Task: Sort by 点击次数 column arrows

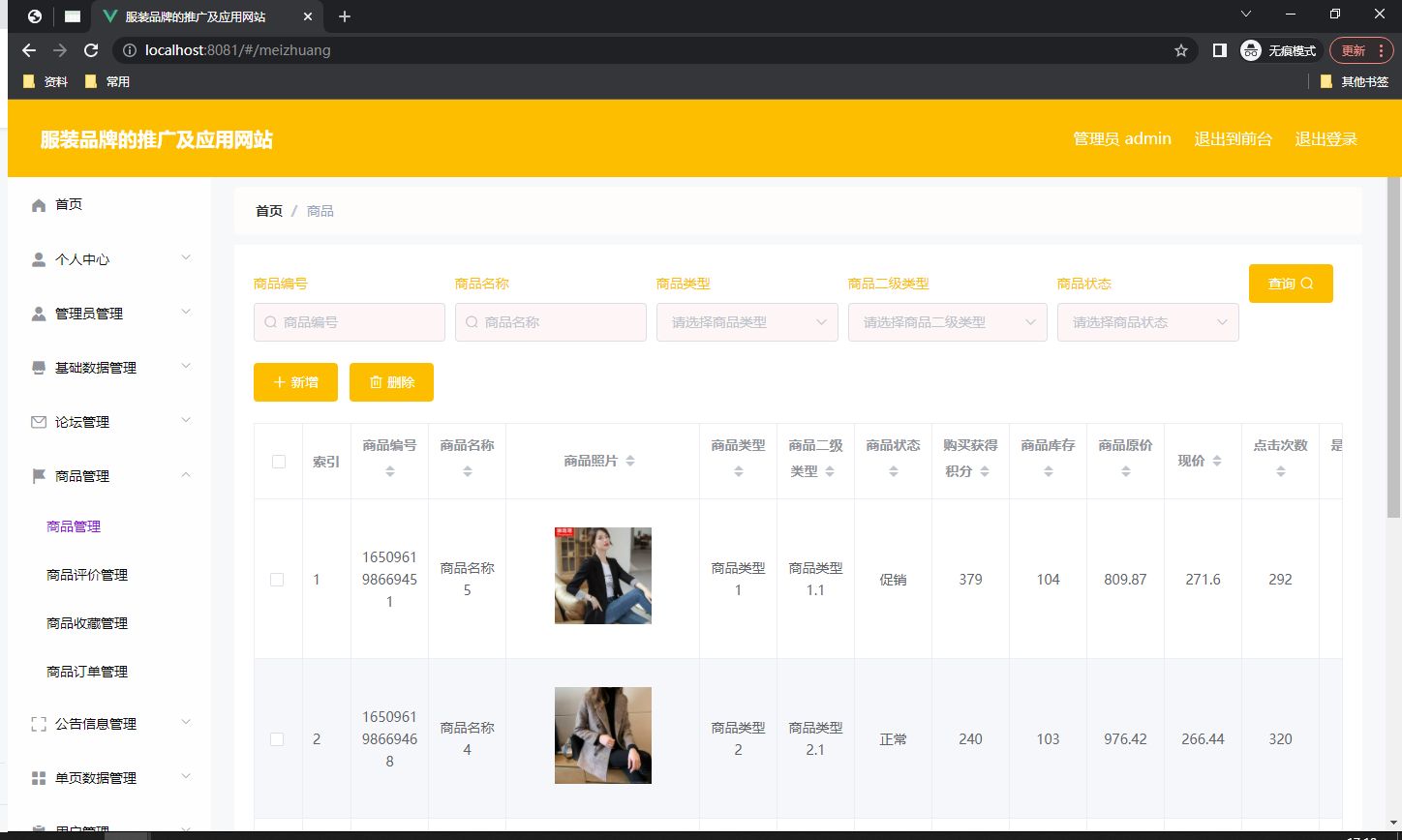Action: 1281,471
